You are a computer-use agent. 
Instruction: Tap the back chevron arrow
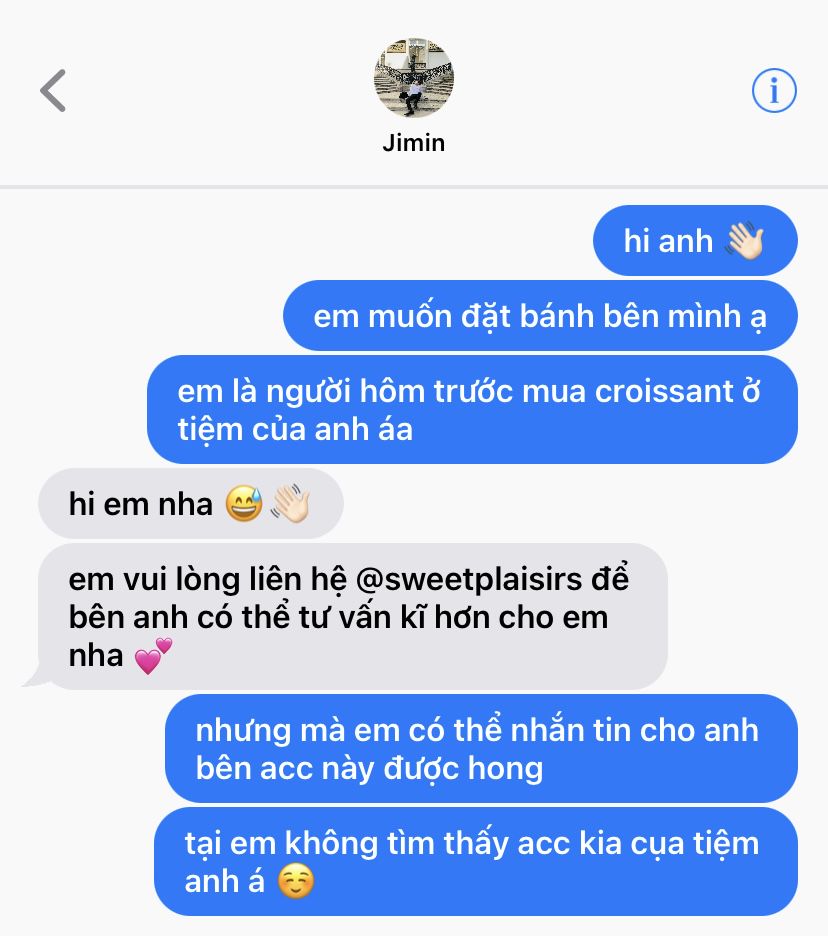tap(53, 90)
